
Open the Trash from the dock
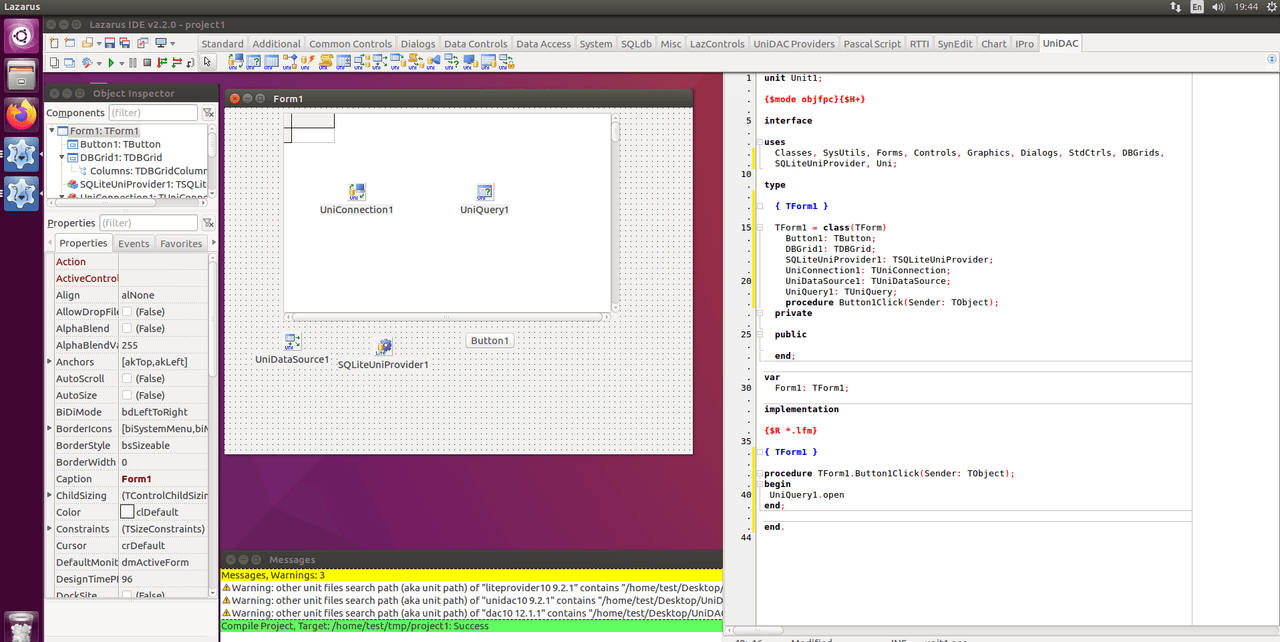[x=21, y=625]
